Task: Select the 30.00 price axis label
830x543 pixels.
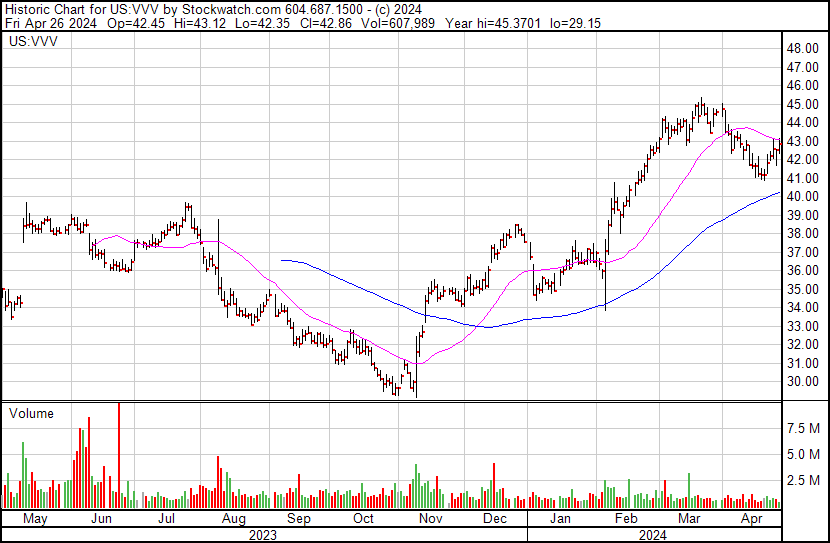Action: tap(802, 382)
